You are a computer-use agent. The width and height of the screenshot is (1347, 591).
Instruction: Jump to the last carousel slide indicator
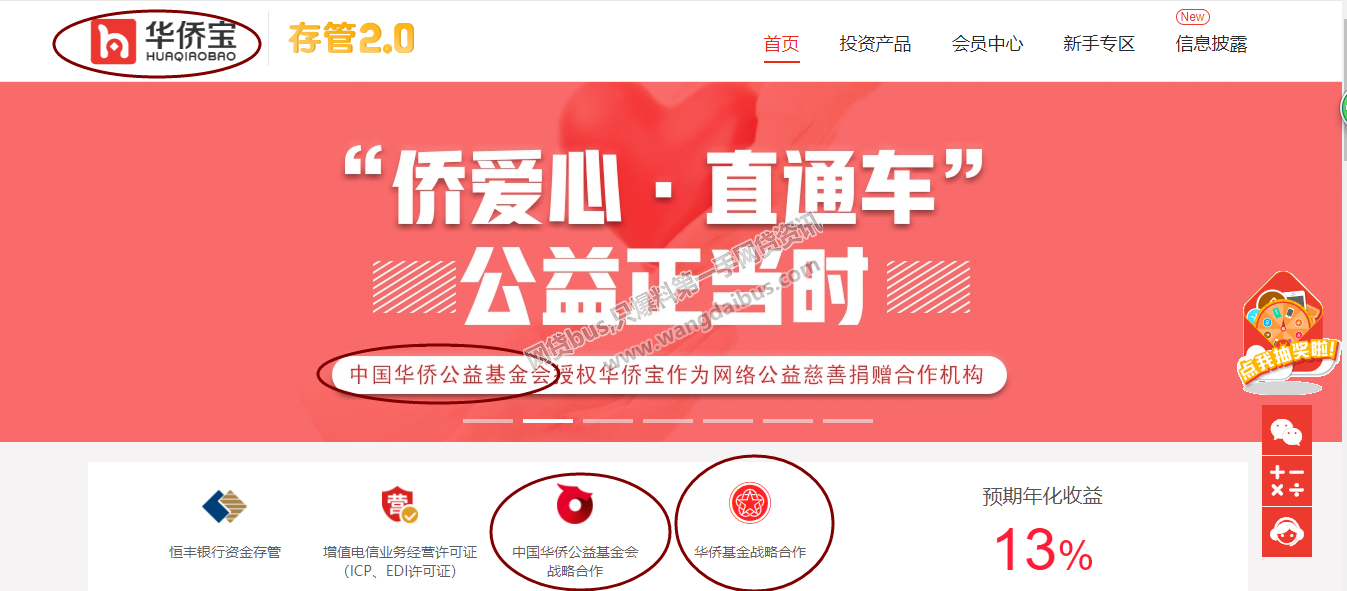[848, 421]
